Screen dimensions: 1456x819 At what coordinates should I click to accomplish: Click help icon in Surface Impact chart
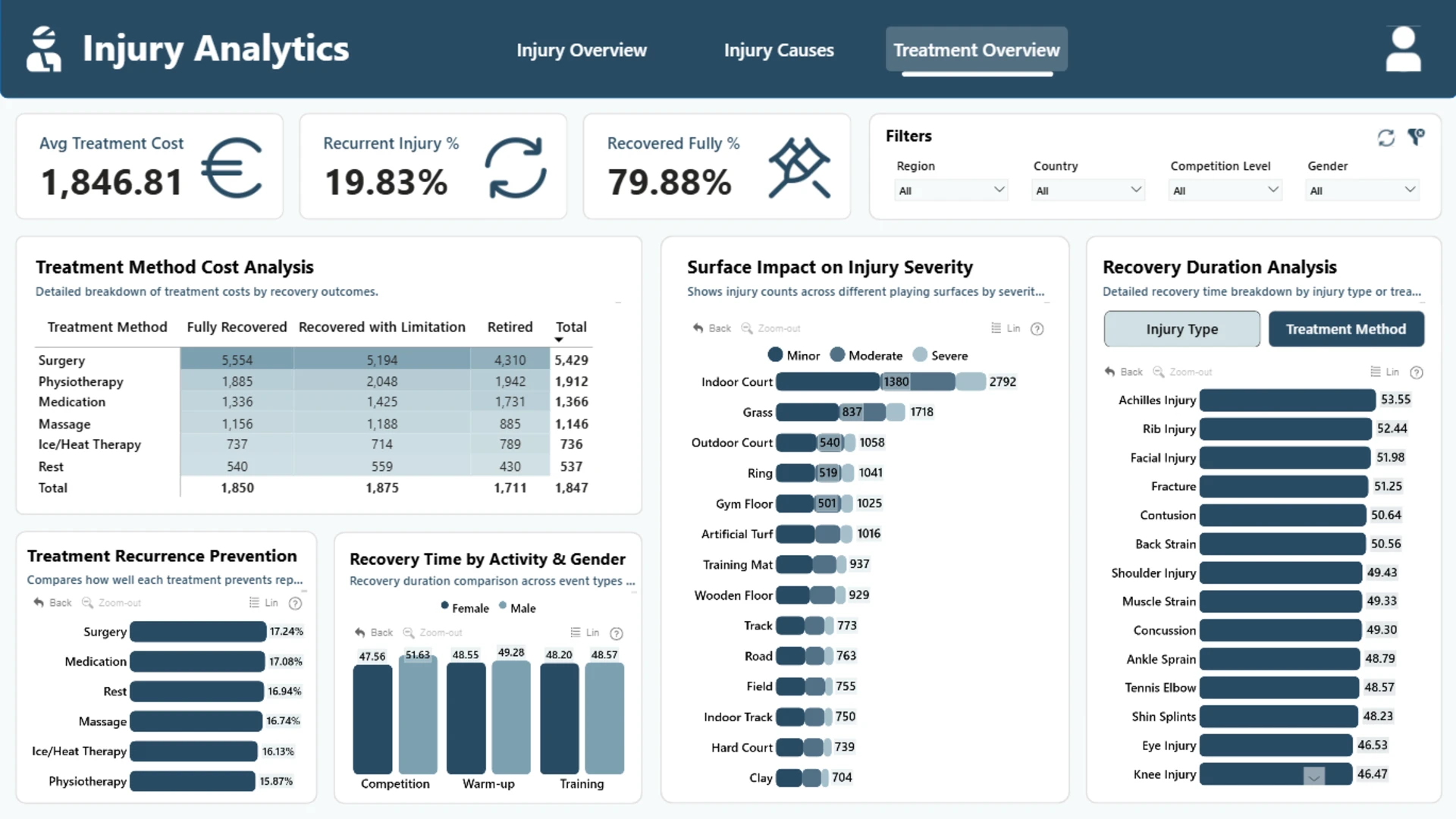[1037, 328]
